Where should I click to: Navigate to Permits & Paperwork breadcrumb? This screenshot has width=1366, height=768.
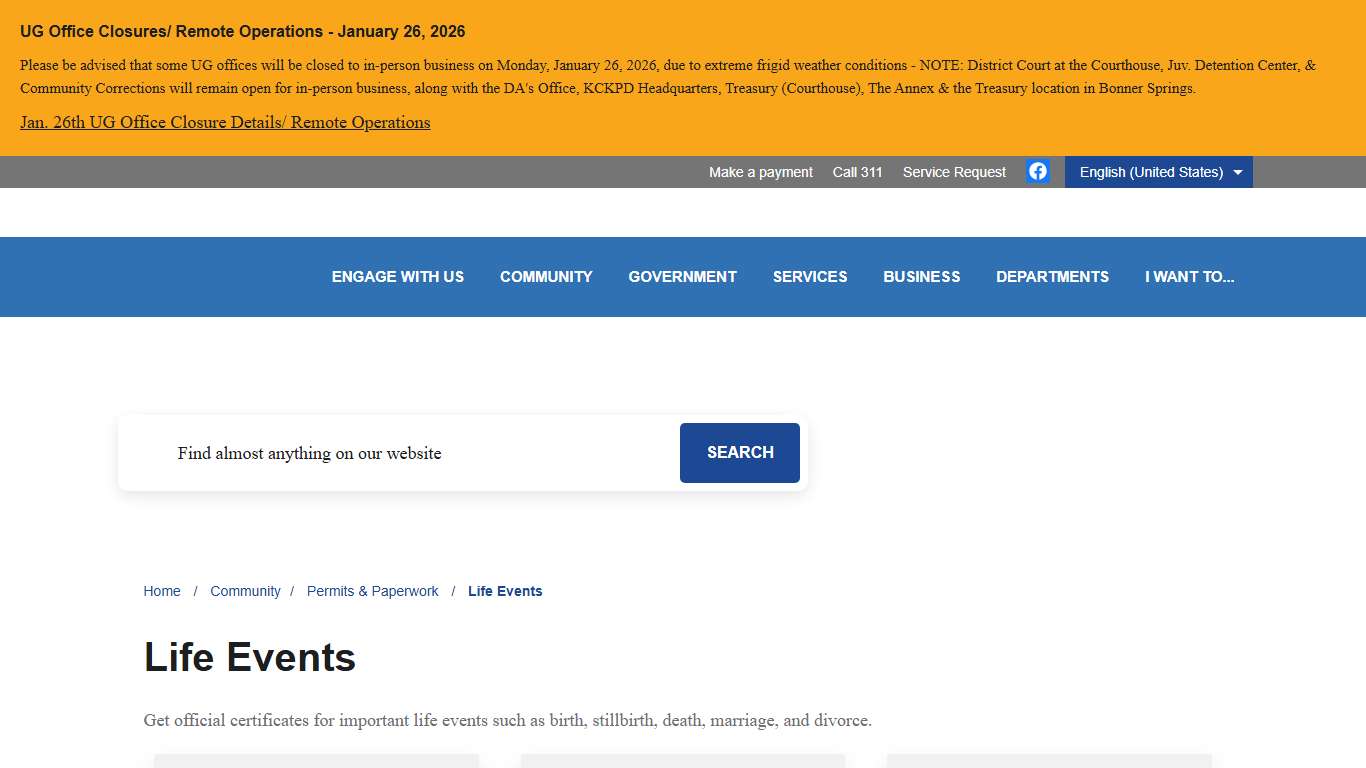point(372,591)
